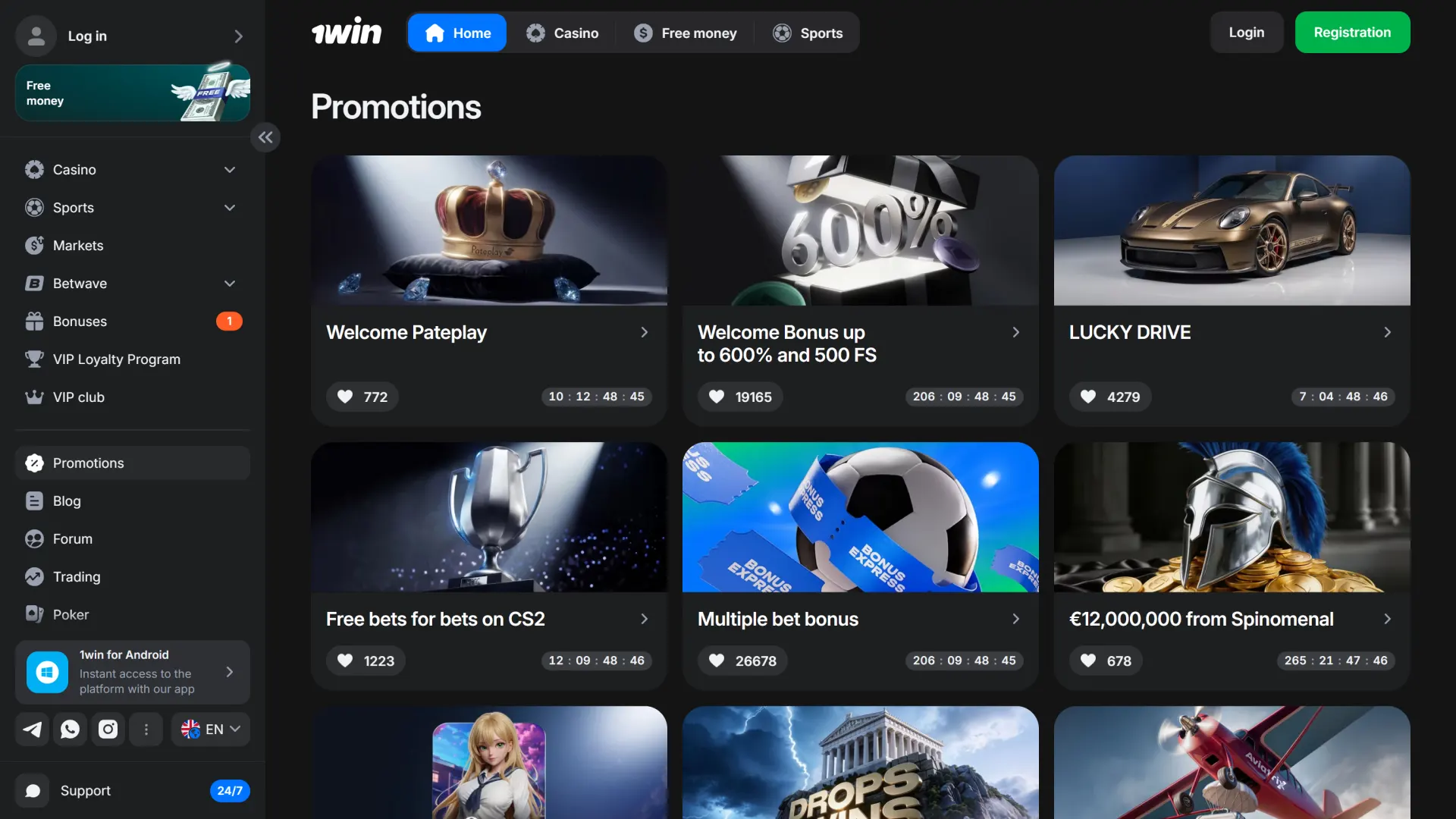Open the Telegram social link
The image size is (1456, 819).
click(x=32, y=729)
